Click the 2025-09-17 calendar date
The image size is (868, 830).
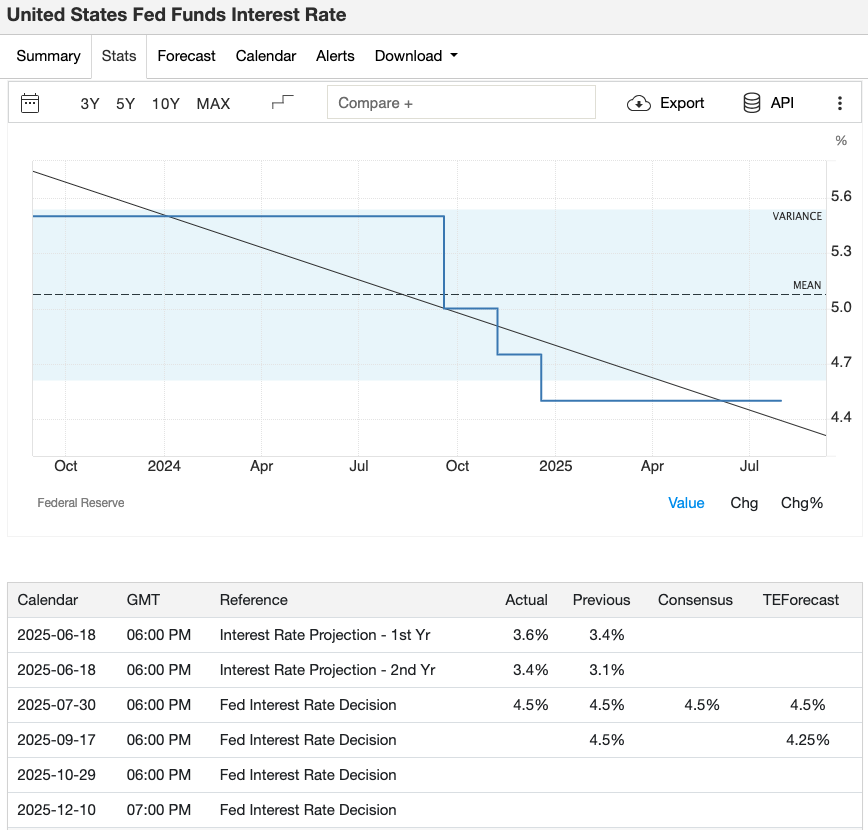[x=56, y=740]
